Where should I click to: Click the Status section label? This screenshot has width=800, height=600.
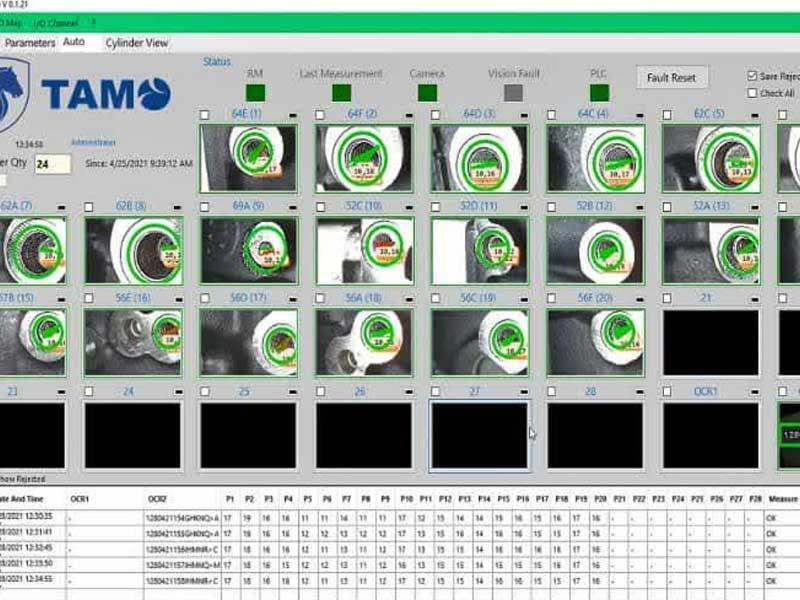coord(217,62)
